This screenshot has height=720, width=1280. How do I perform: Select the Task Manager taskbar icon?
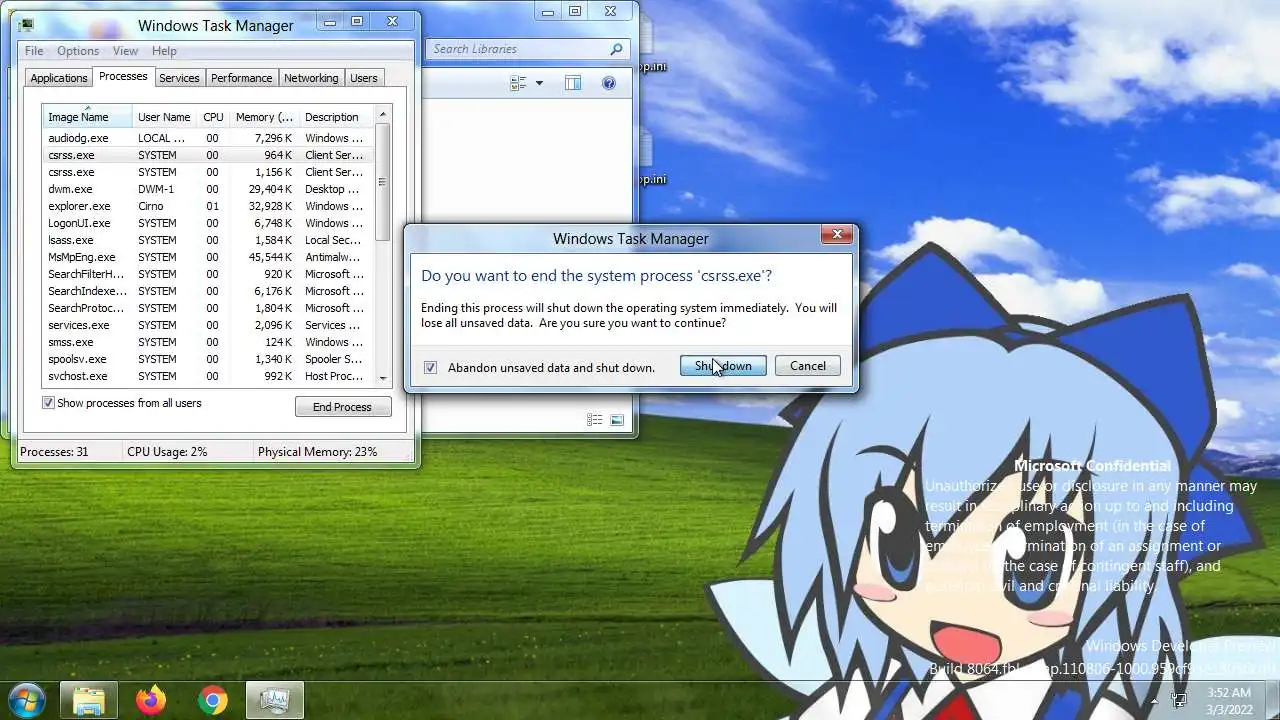click(x=275, y=700)
